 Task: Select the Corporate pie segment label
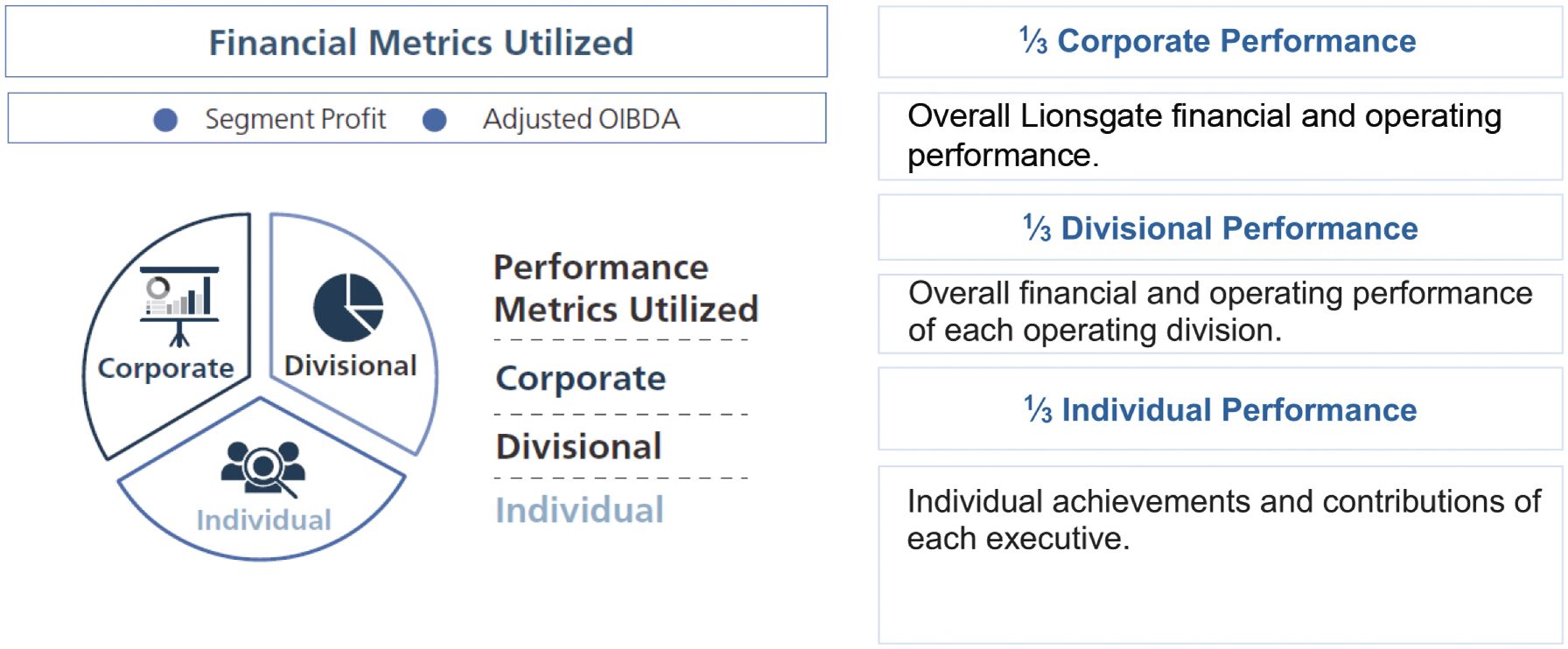click(166, 368)
